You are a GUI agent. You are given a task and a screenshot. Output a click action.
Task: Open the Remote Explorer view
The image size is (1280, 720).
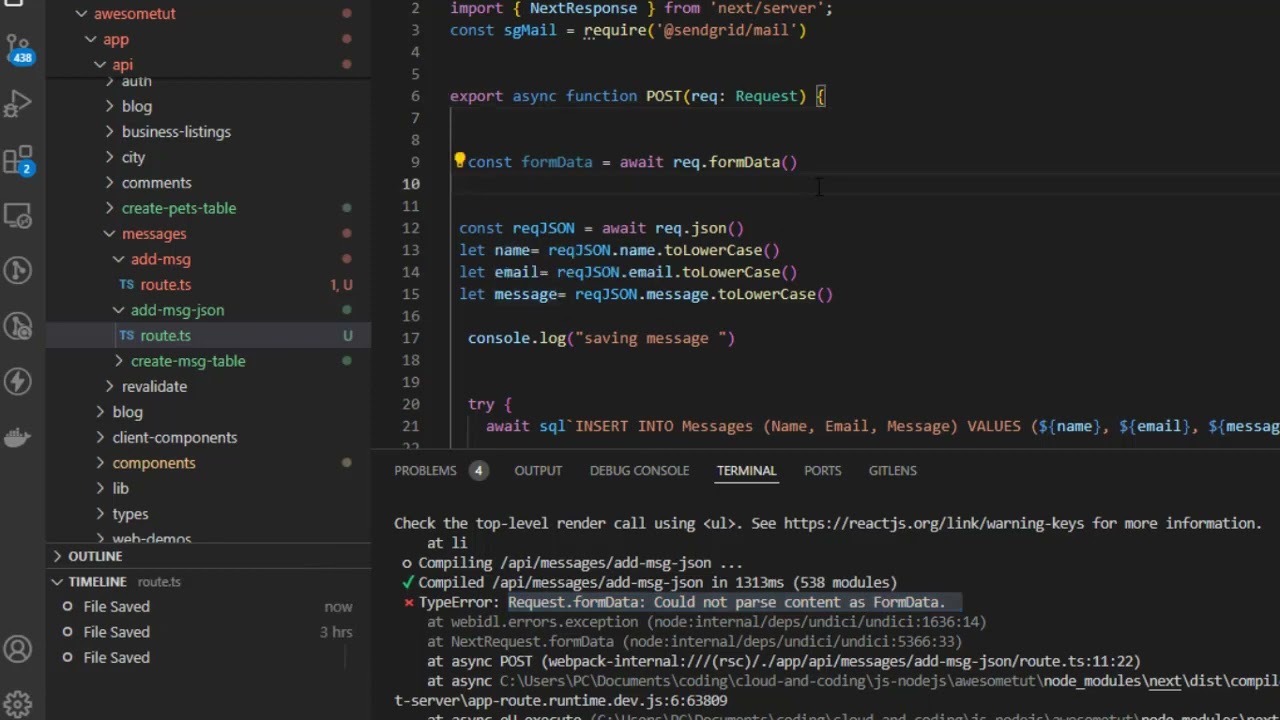[x=18, y=215]
